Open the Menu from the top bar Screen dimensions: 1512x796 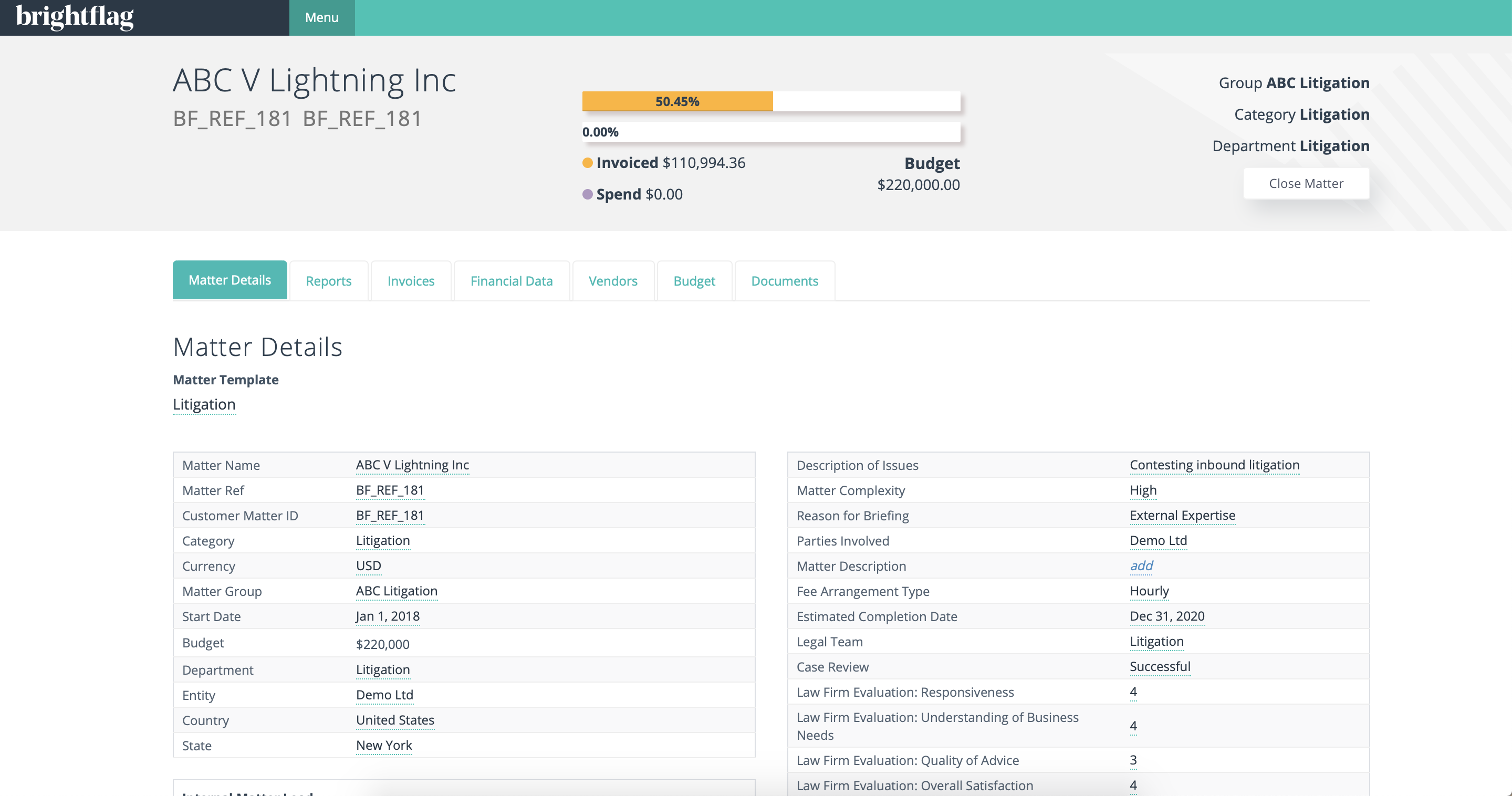pos(321,17)
